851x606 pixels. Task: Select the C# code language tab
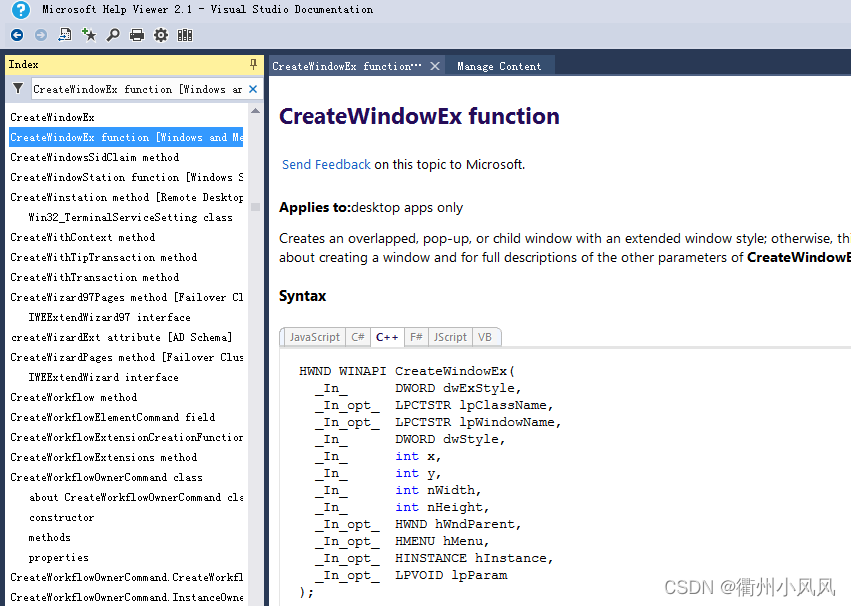(x=358, y=337)
